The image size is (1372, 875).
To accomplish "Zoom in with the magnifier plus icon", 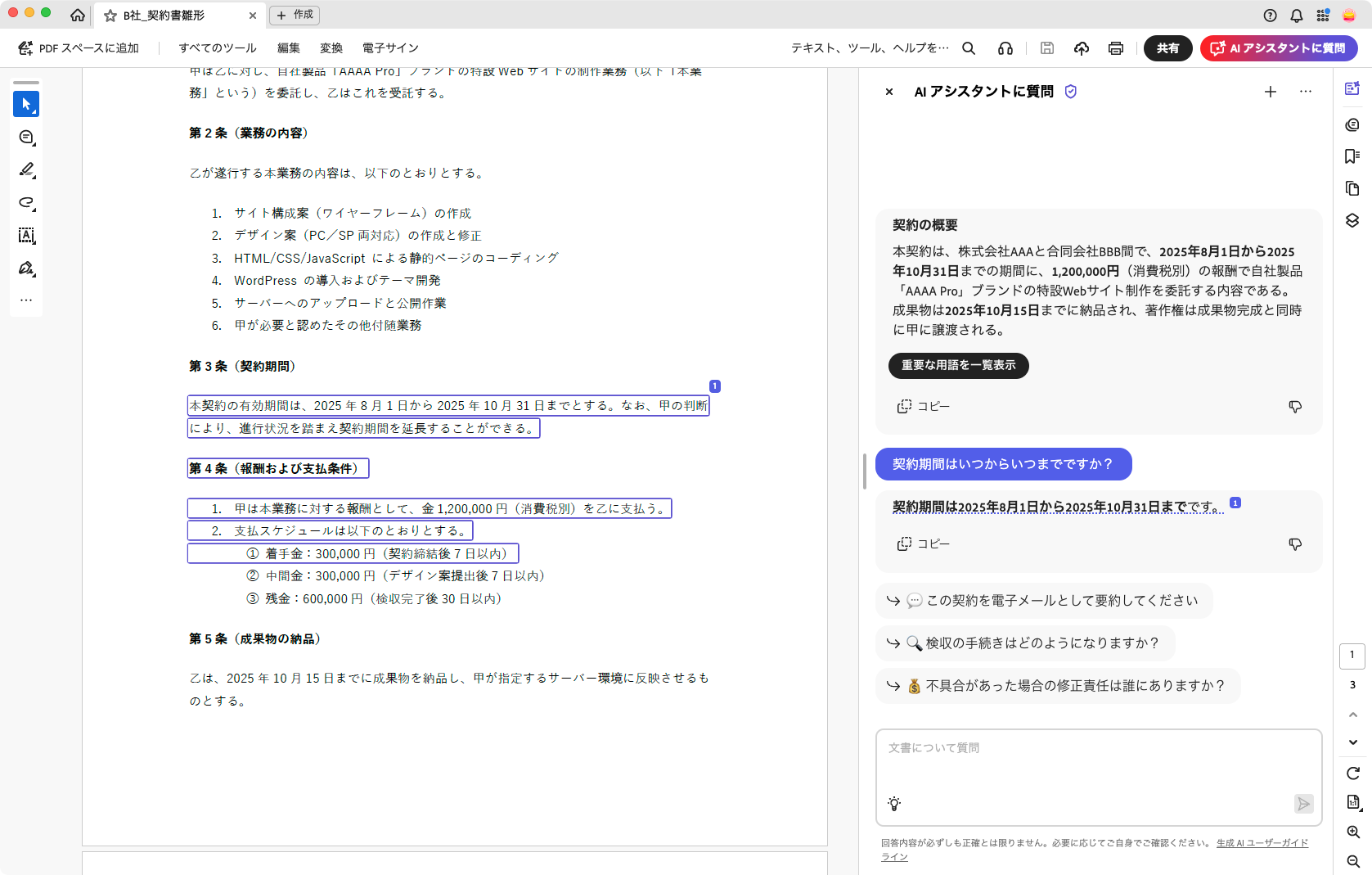I will pos(1352,832).
